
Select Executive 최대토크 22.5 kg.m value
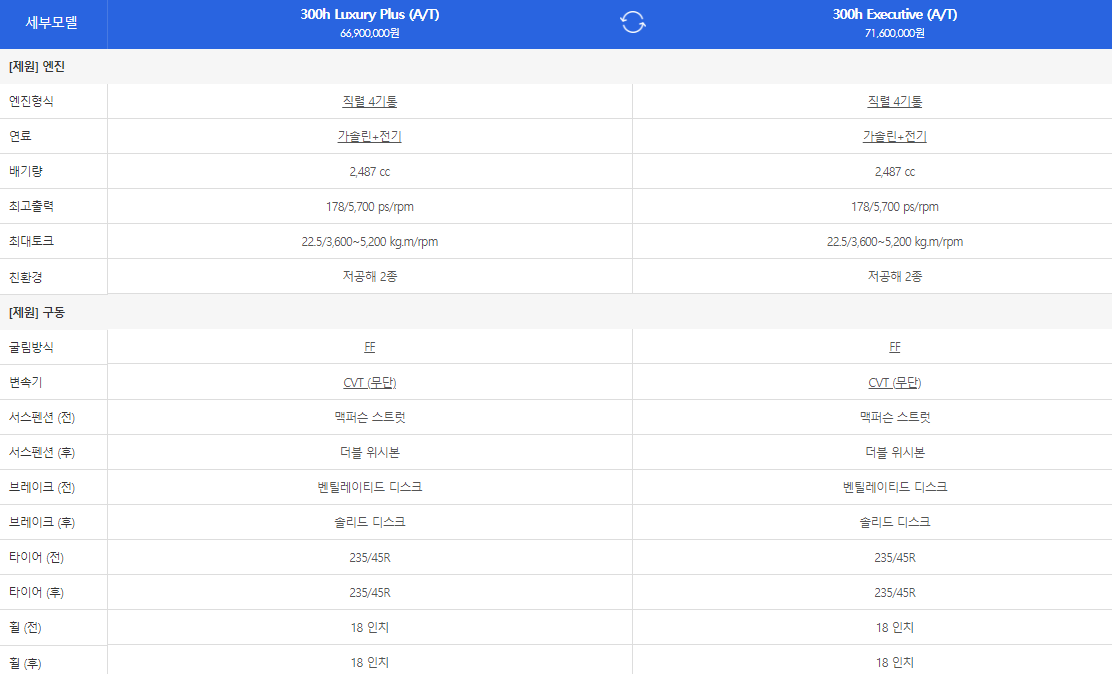(x=894, y=241)
